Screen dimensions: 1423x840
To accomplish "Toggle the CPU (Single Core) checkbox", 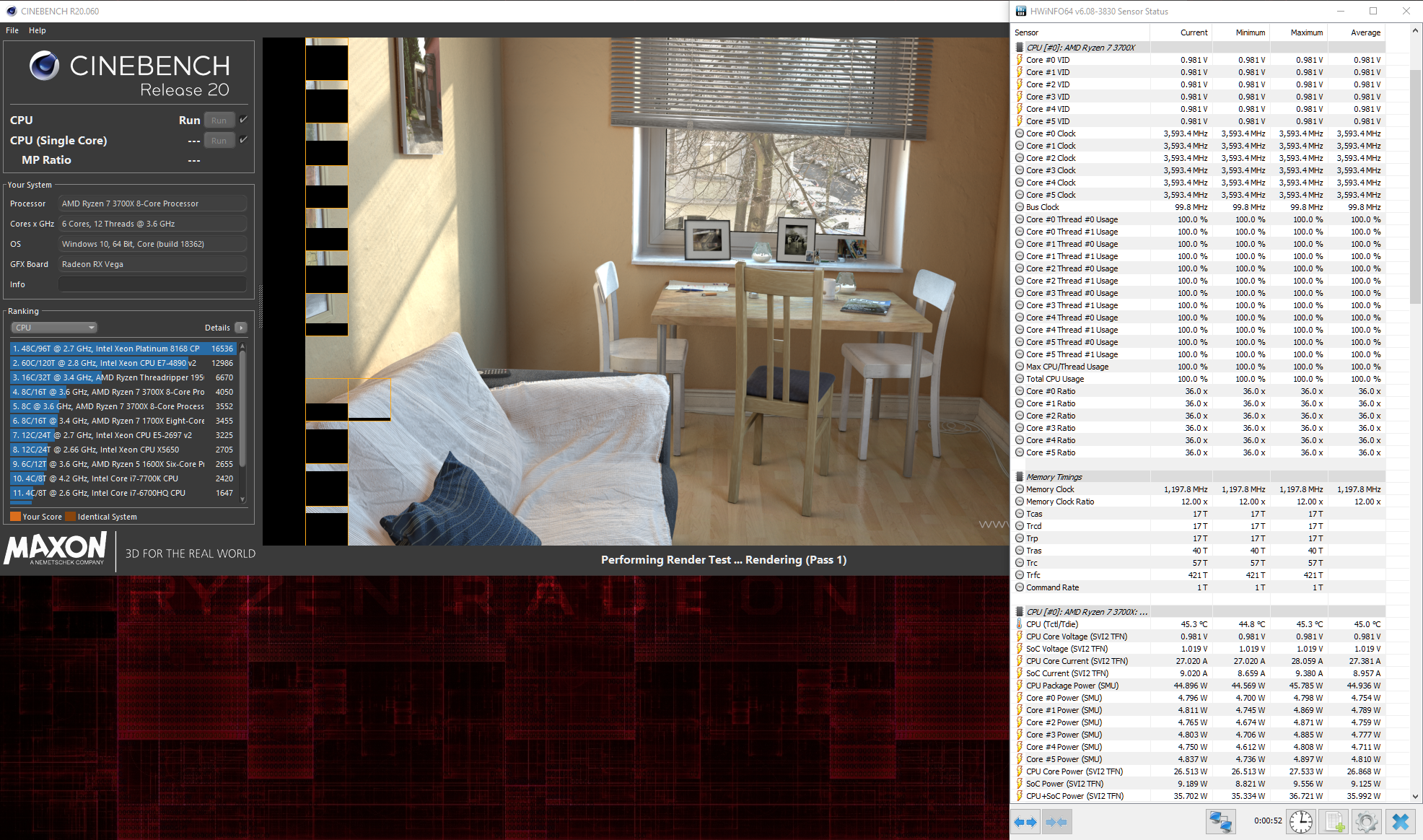I will [244, 140].
